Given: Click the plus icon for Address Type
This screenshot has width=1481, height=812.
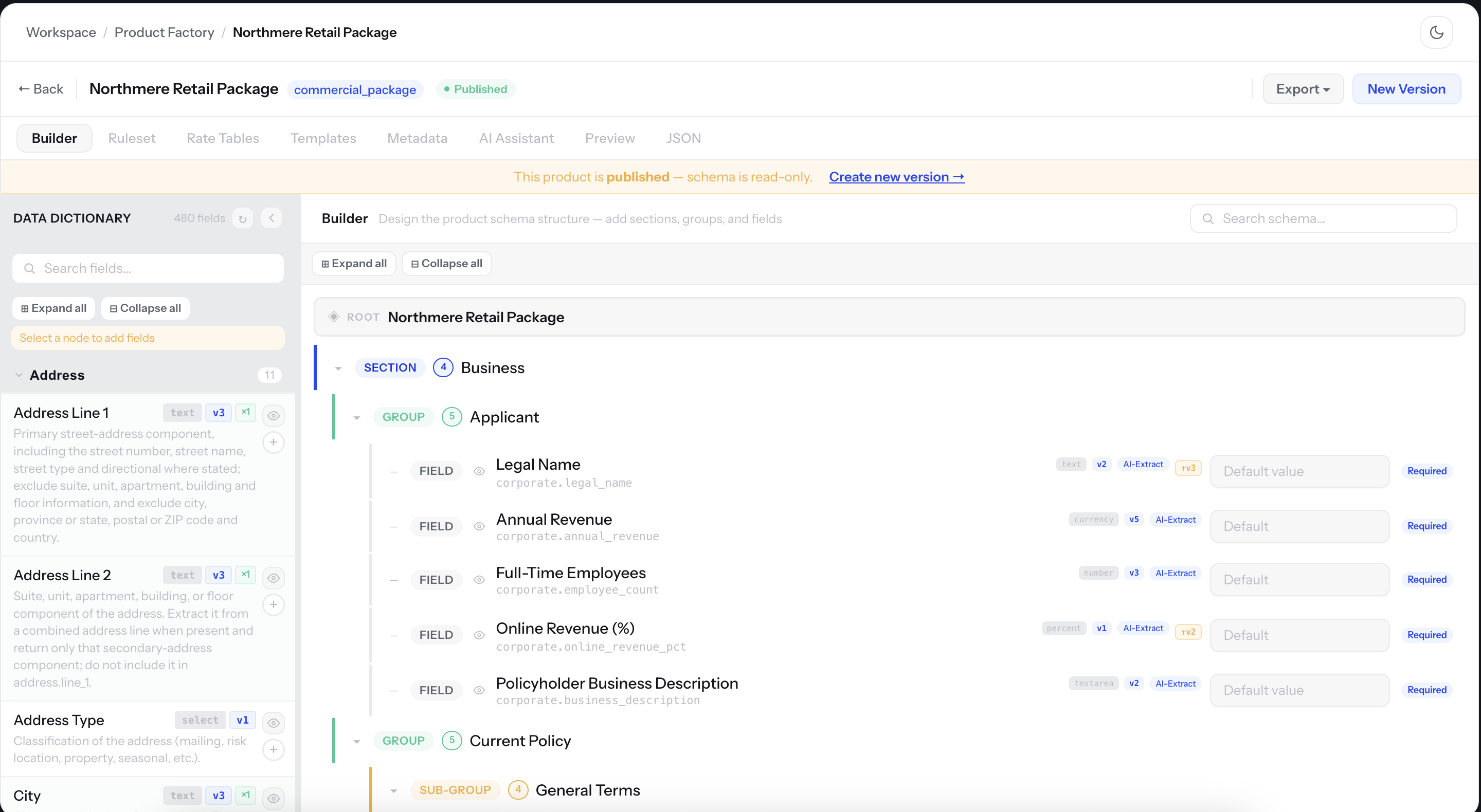Looking at the screenshot, I should click(274, 749).
